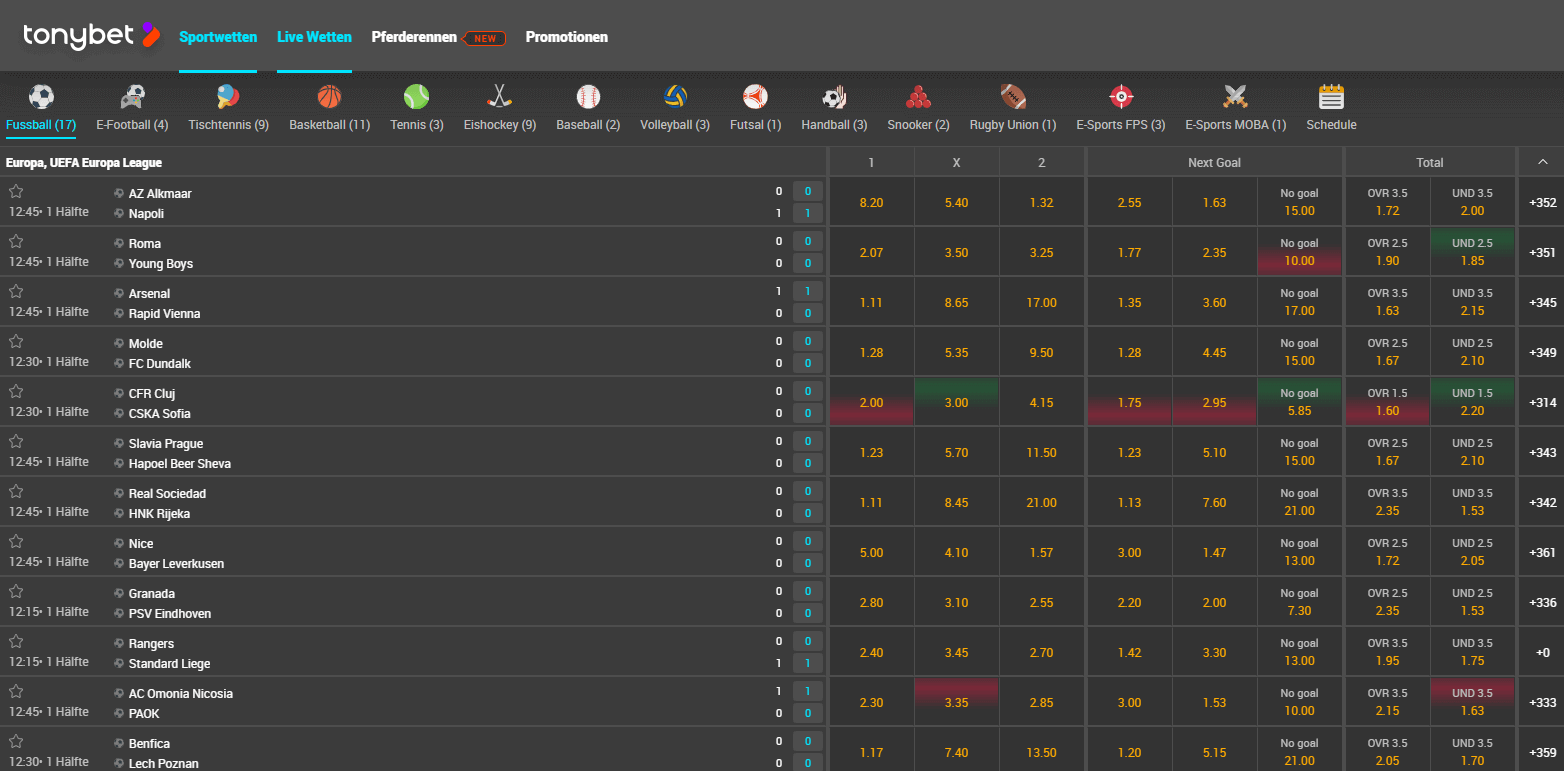Screen dimensions: 1564x771
Task: Select draw odds 3.50 for Roma match
Action: coord(956,252)
